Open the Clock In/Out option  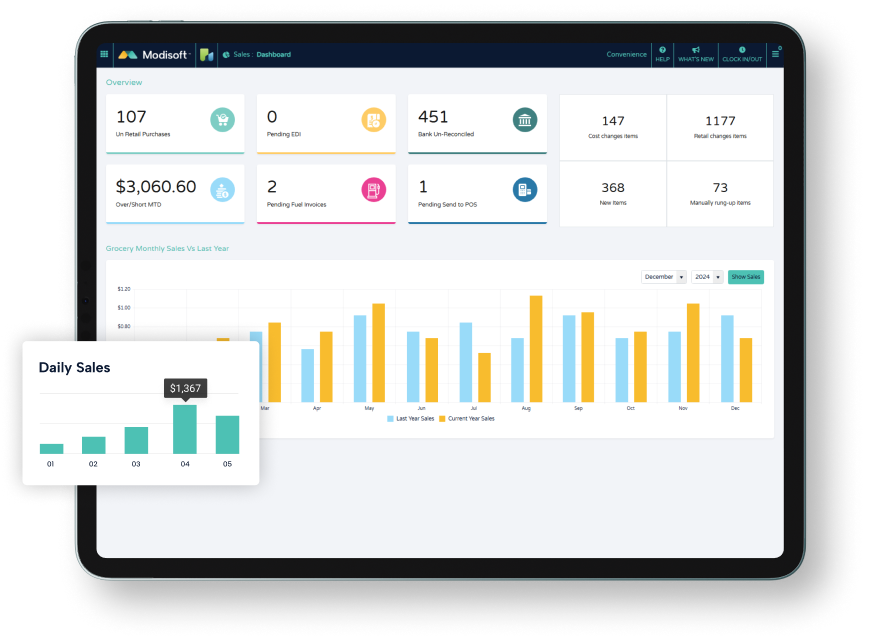742,55
